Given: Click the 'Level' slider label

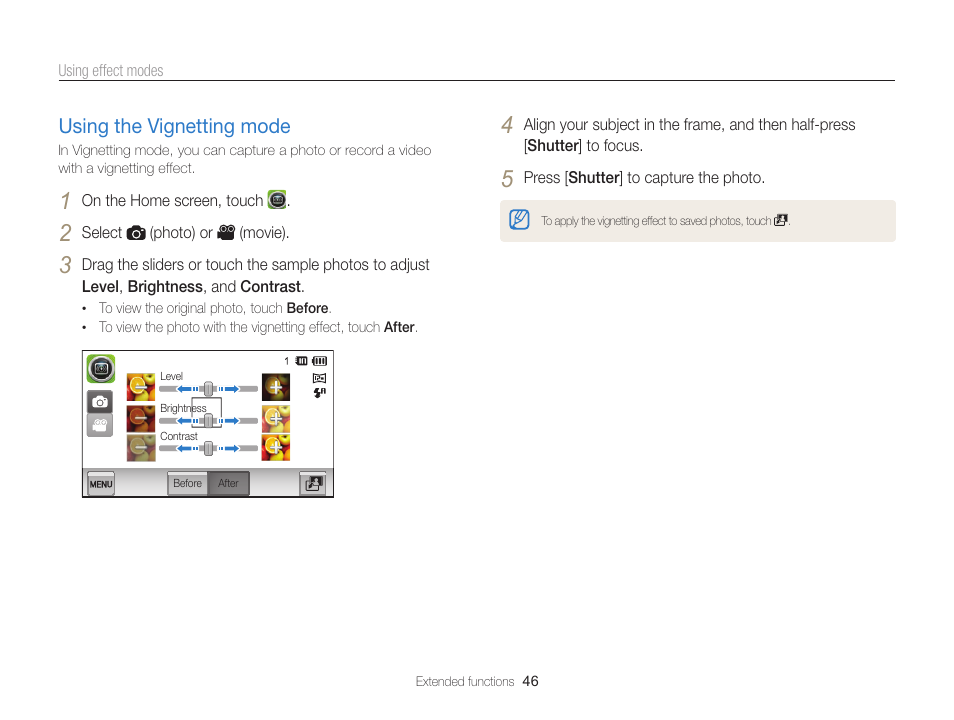Looking at the screenshot, I should [172, 376].
